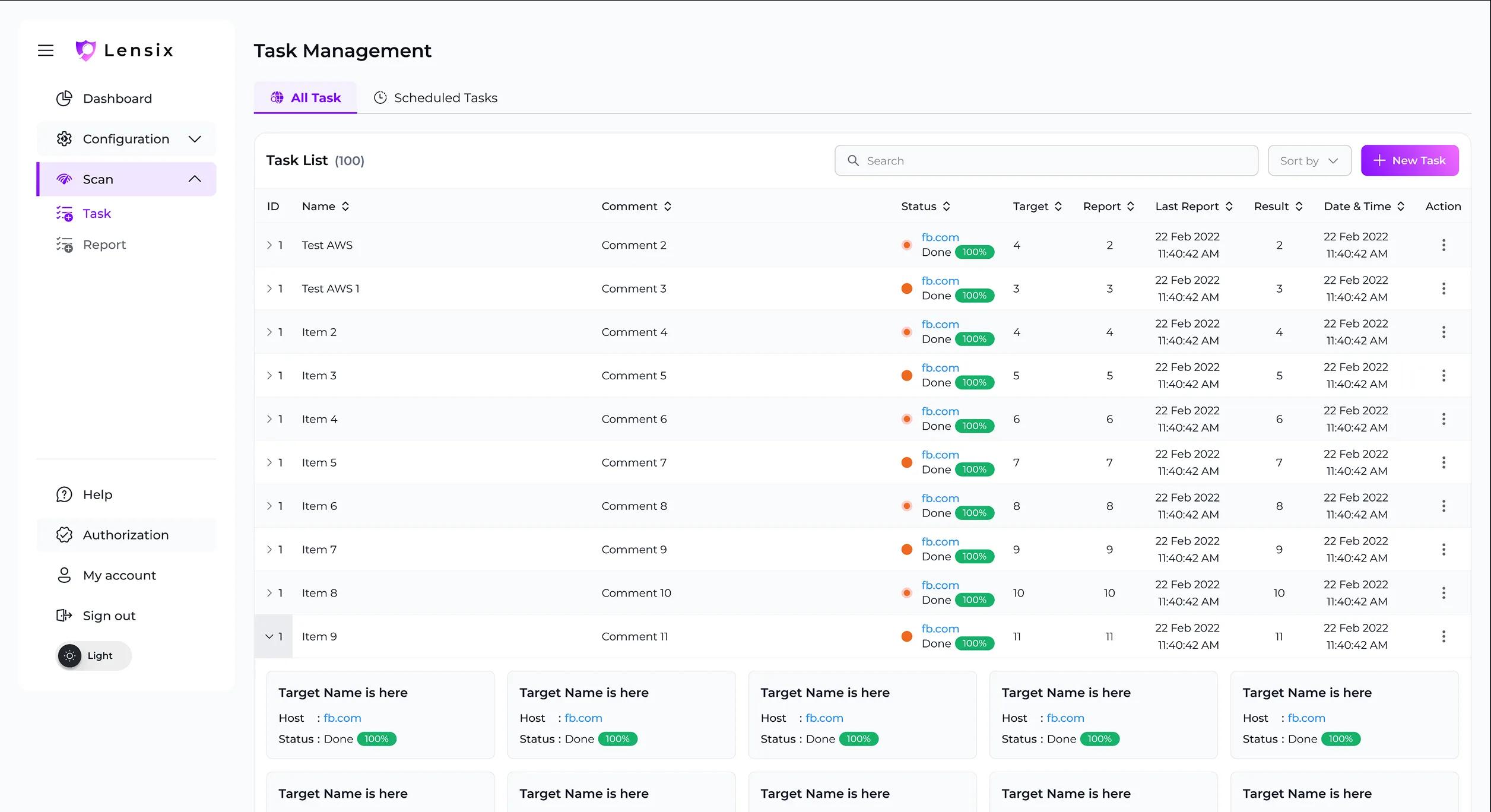
Task: Sort by the Name column arrows
Action: pos(345,207)
